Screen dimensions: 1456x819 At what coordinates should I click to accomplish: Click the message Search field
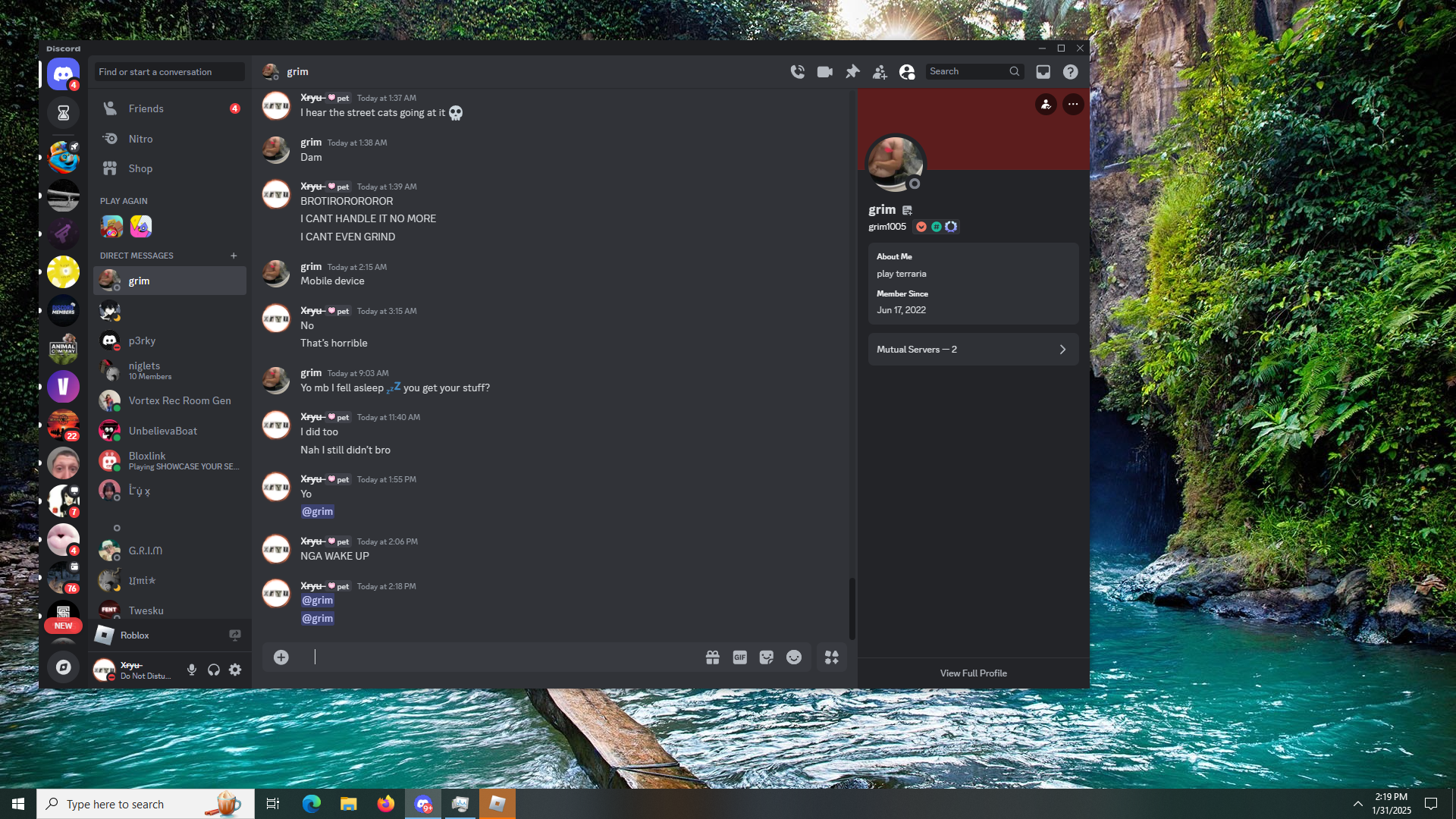click(x=974, y=71)
